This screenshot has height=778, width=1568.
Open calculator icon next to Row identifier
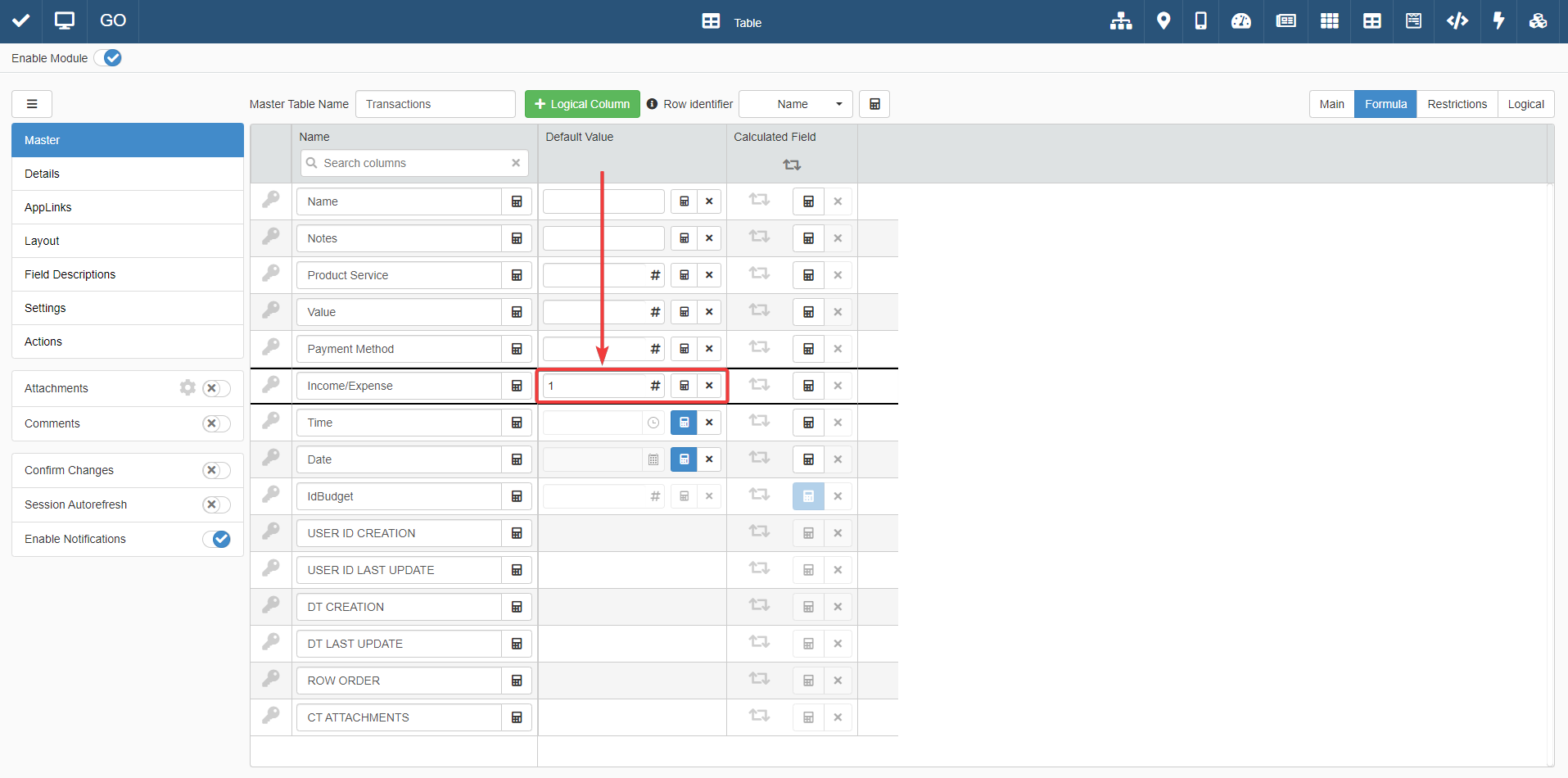coord(874,104)
